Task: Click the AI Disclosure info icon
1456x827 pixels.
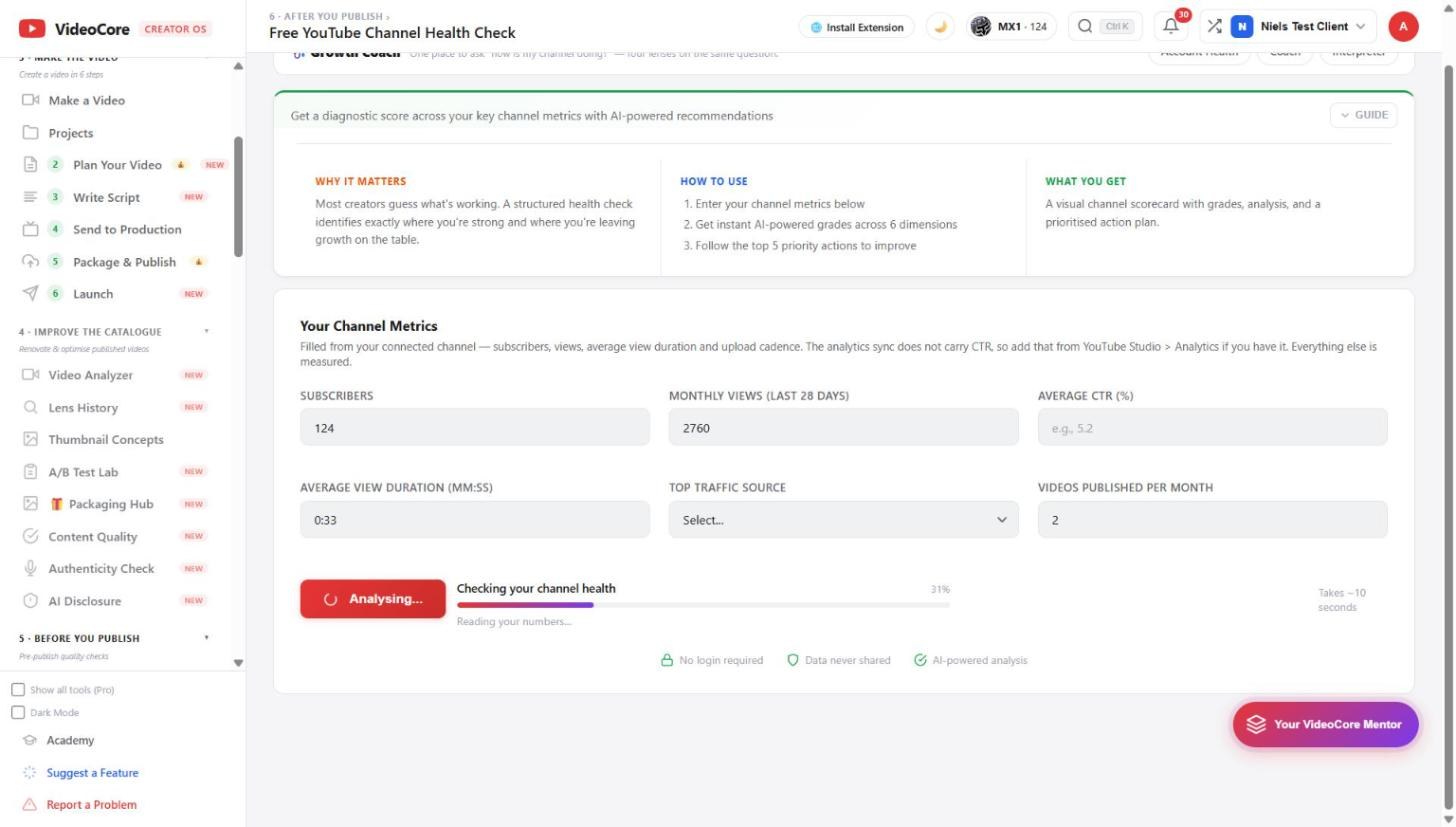Action: tap(30, 601)
